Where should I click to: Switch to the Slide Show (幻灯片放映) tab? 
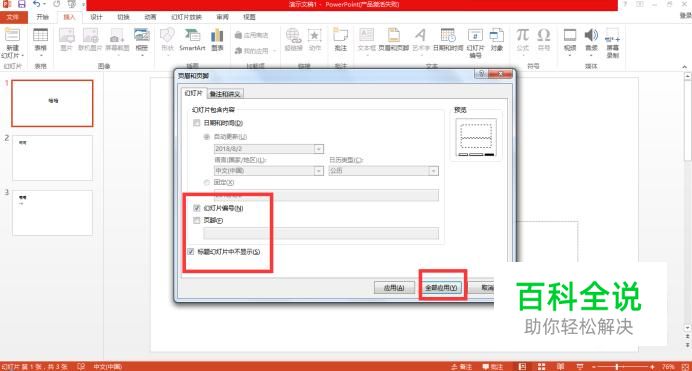187,17
